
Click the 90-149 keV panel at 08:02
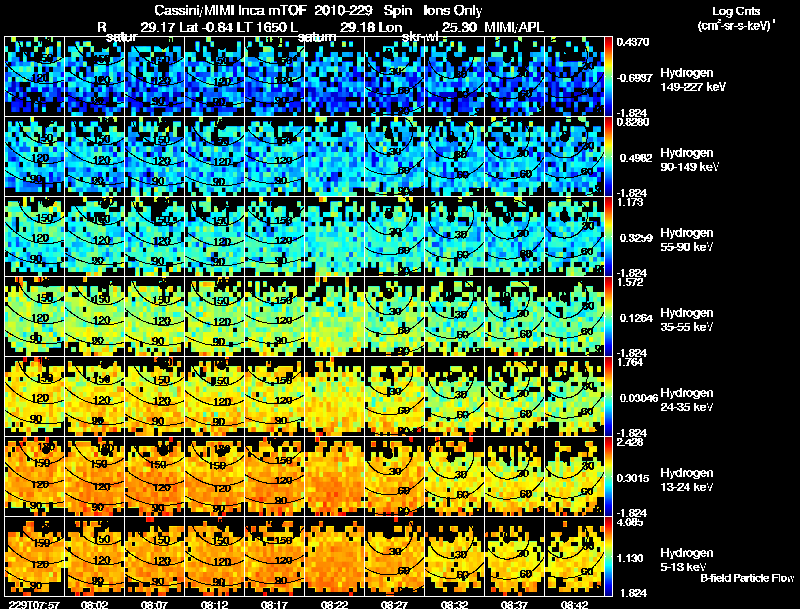tap(95, 157)
